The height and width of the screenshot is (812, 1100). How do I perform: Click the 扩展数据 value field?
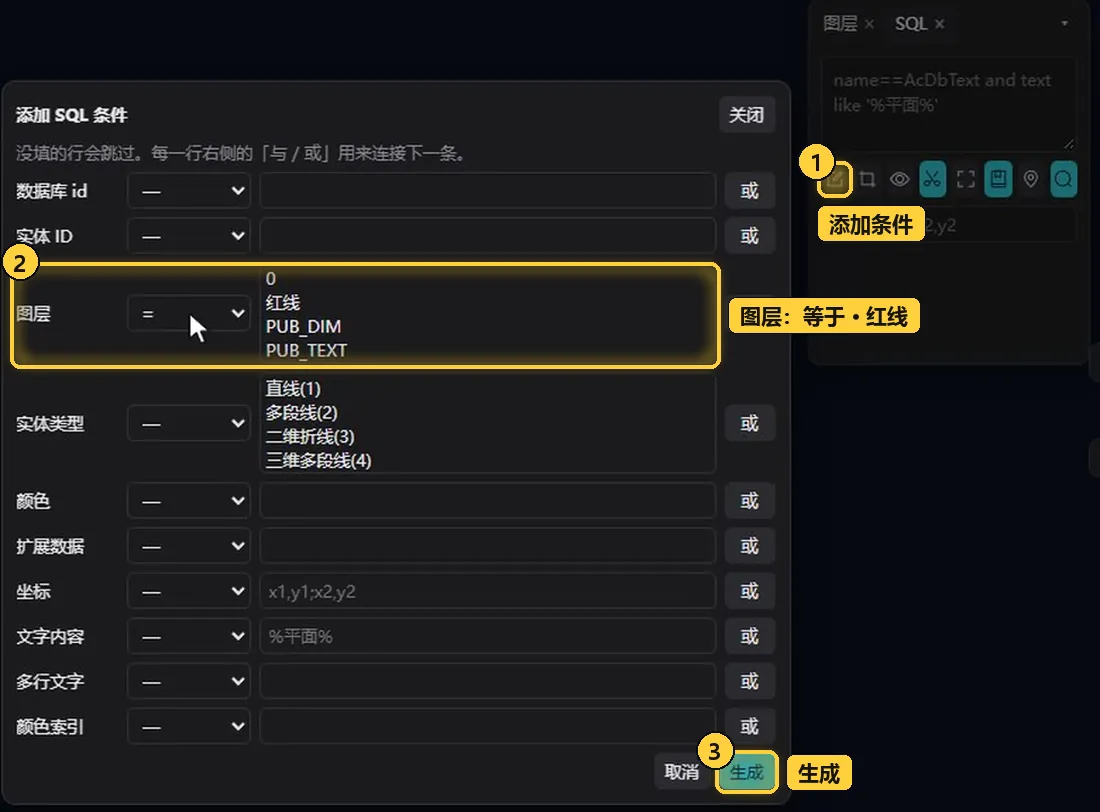488,546
